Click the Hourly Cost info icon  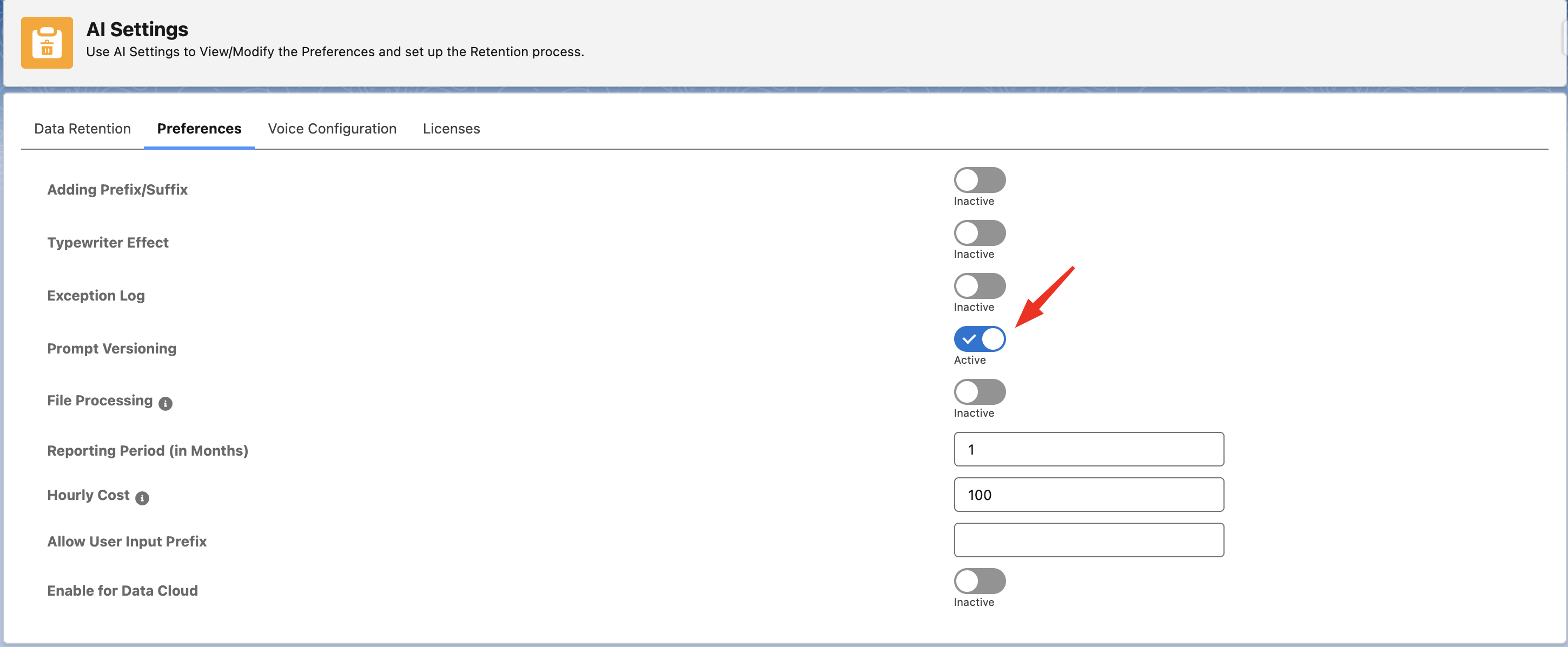pos(142,498)
